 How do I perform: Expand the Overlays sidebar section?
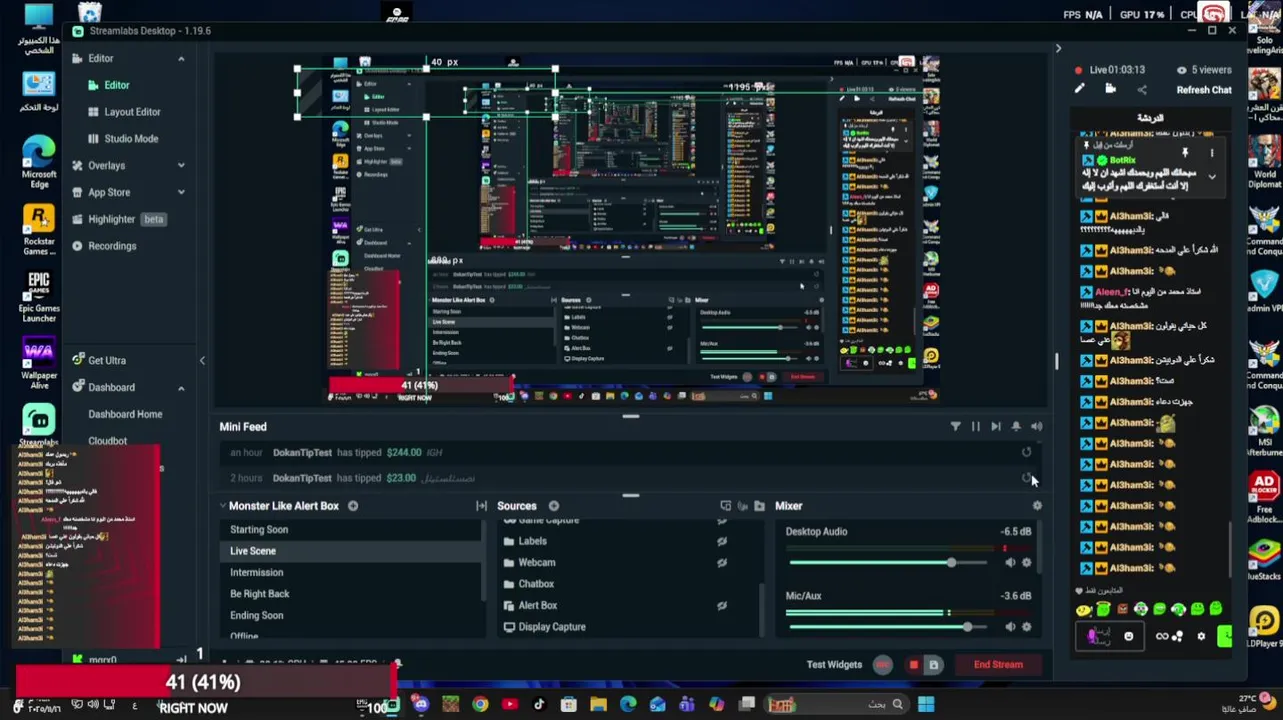pyautogui.click(x=181, y=165)
